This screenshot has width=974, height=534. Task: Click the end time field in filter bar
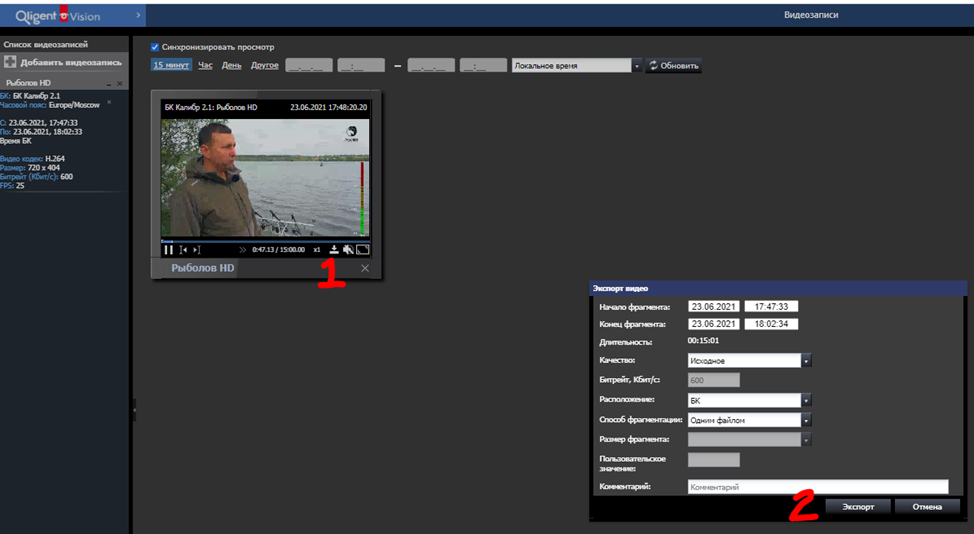(483, 66)
